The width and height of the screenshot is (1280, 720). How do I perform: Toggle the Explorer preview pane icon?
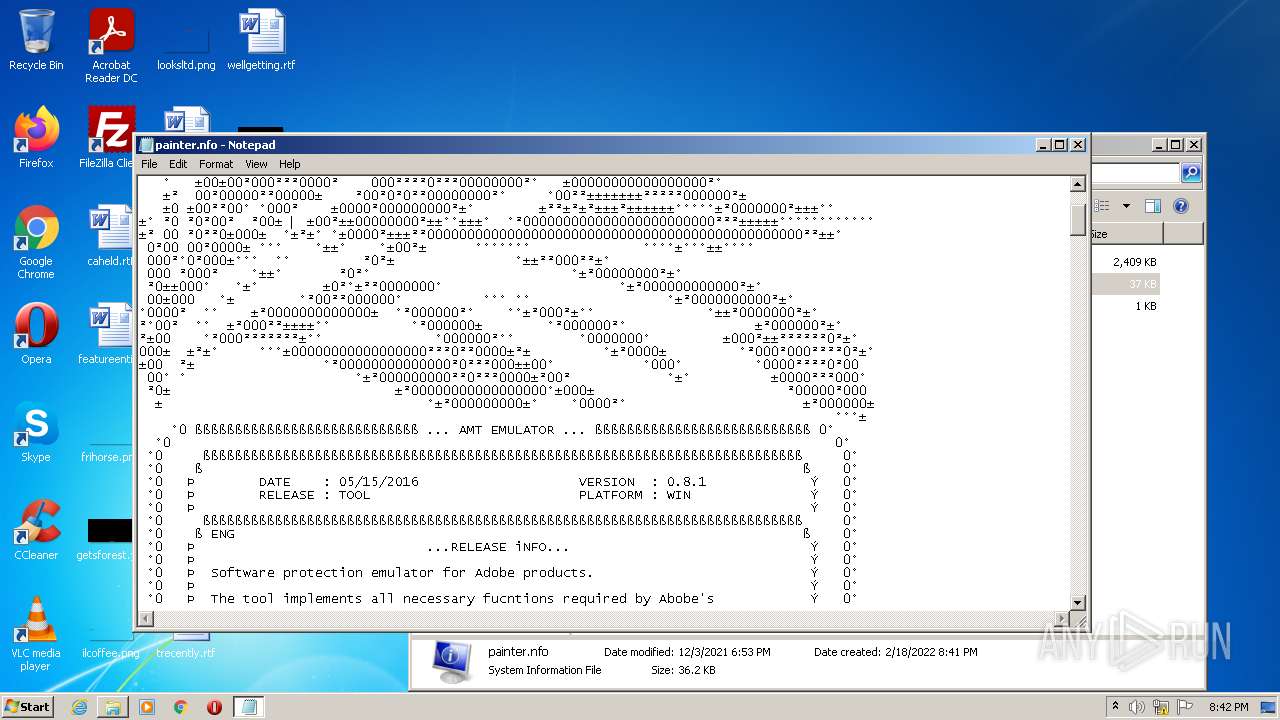pyautogui.click(x=1152, y=206)
